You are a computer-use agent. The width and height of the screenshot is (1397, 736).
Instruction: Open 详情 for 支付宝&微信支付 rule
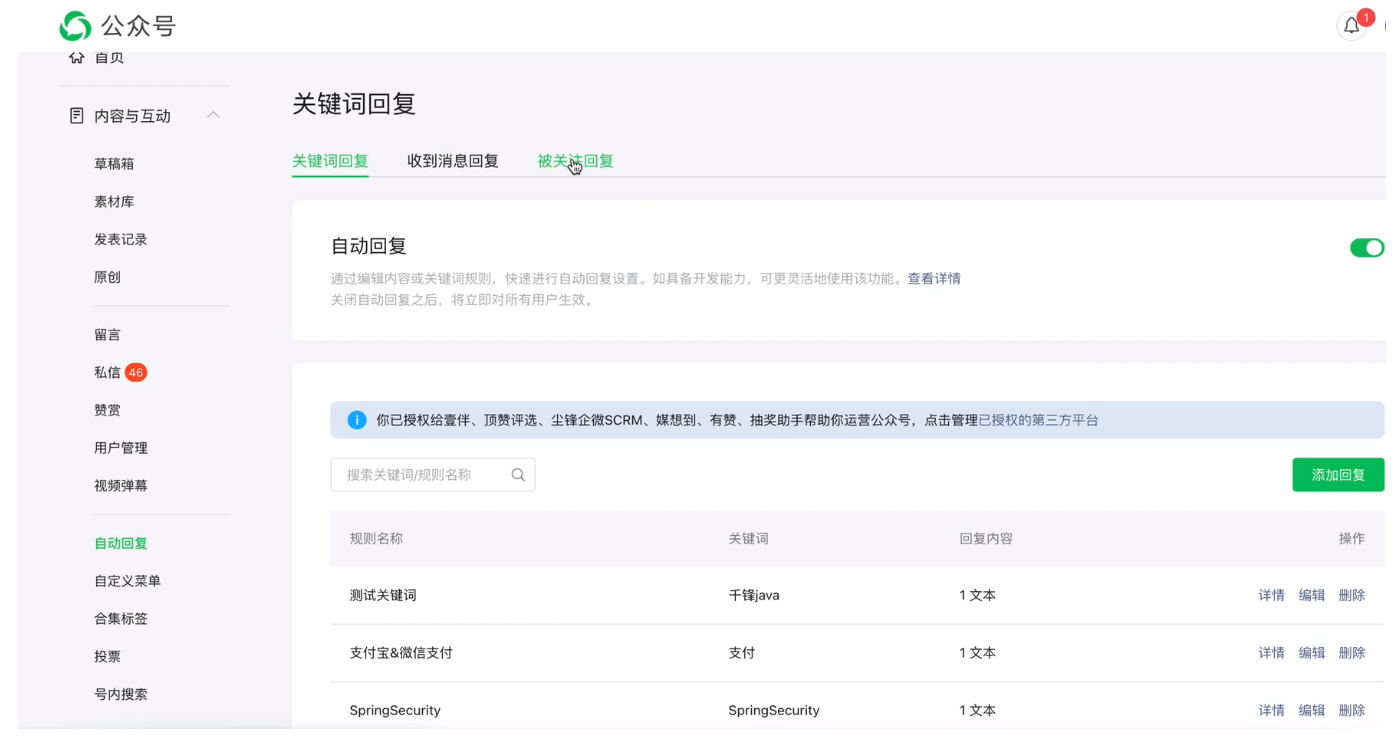click(1271, 653)
